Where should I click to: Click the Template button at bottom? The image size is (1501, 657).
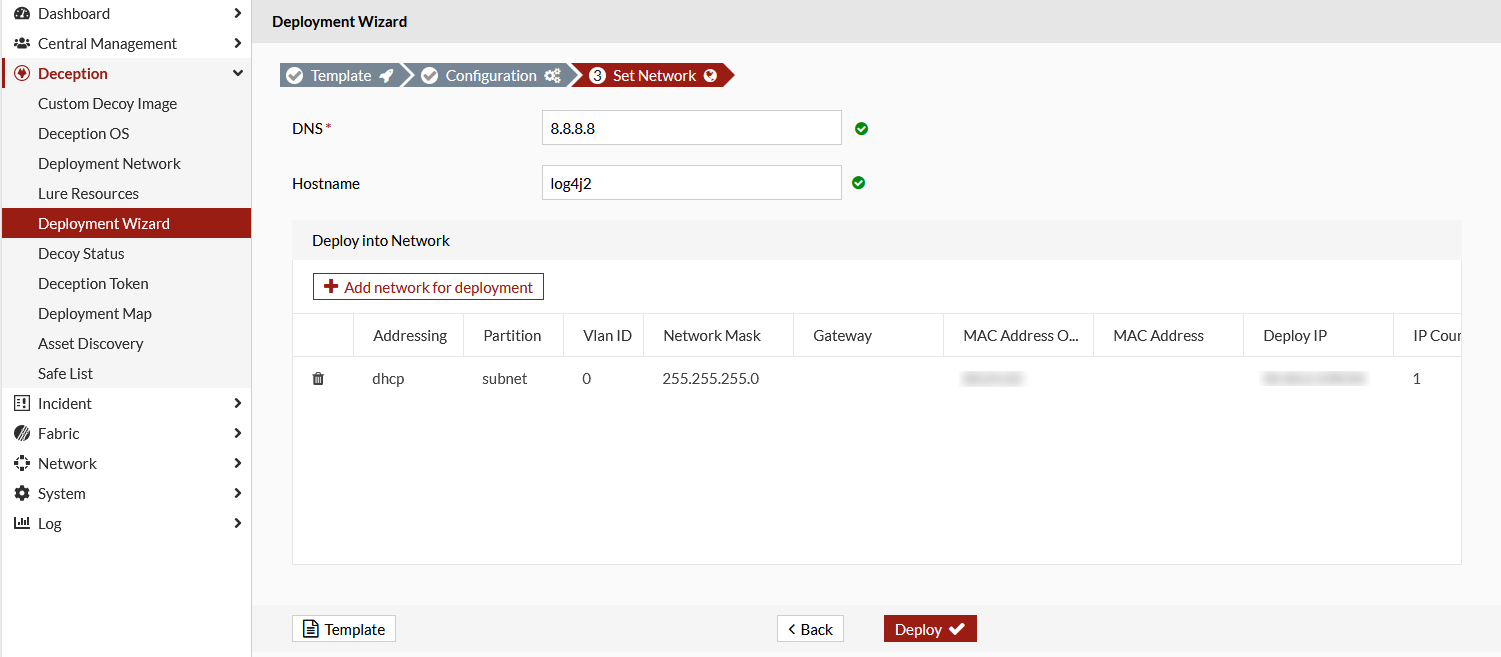coord(344,629)
